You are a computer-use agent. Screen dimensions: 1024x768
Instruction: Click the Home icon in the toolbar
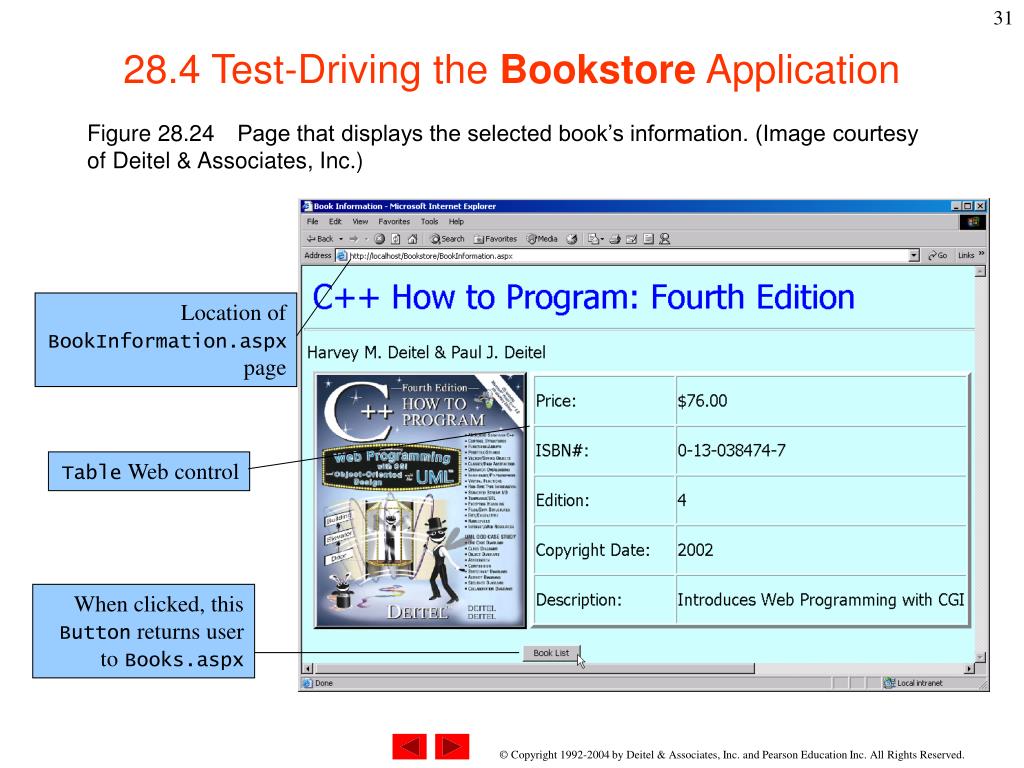[x=412, y=239]
